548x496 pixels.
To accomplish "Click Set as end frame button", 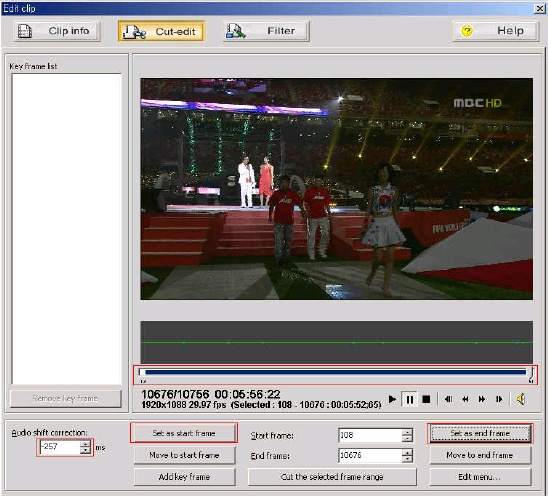I will [x=480, y=433].
